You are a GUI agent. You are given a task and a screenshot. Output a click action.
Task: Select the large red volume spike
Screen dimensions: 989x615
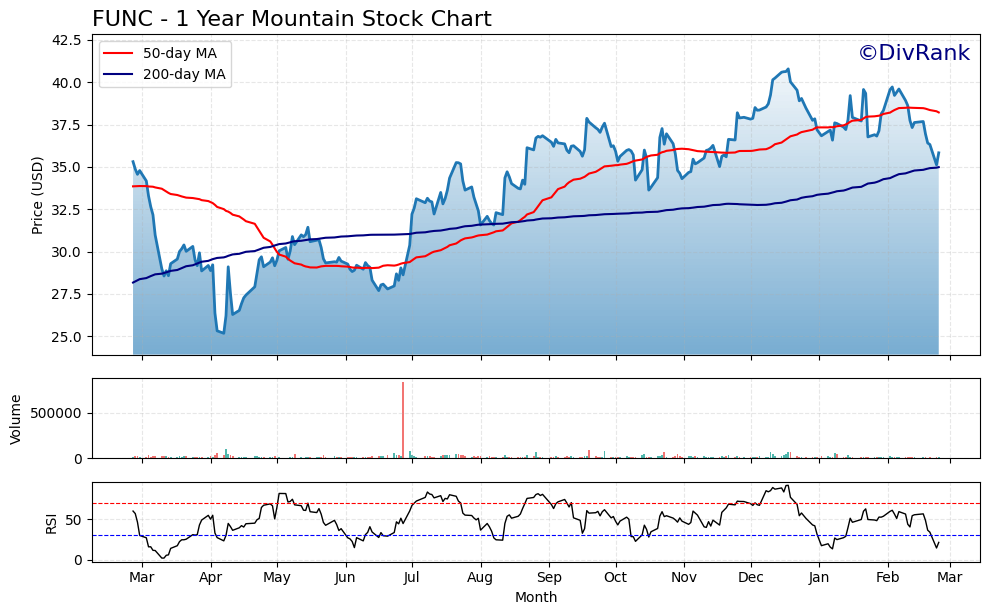pyautogui.click(x=403, y=420)
